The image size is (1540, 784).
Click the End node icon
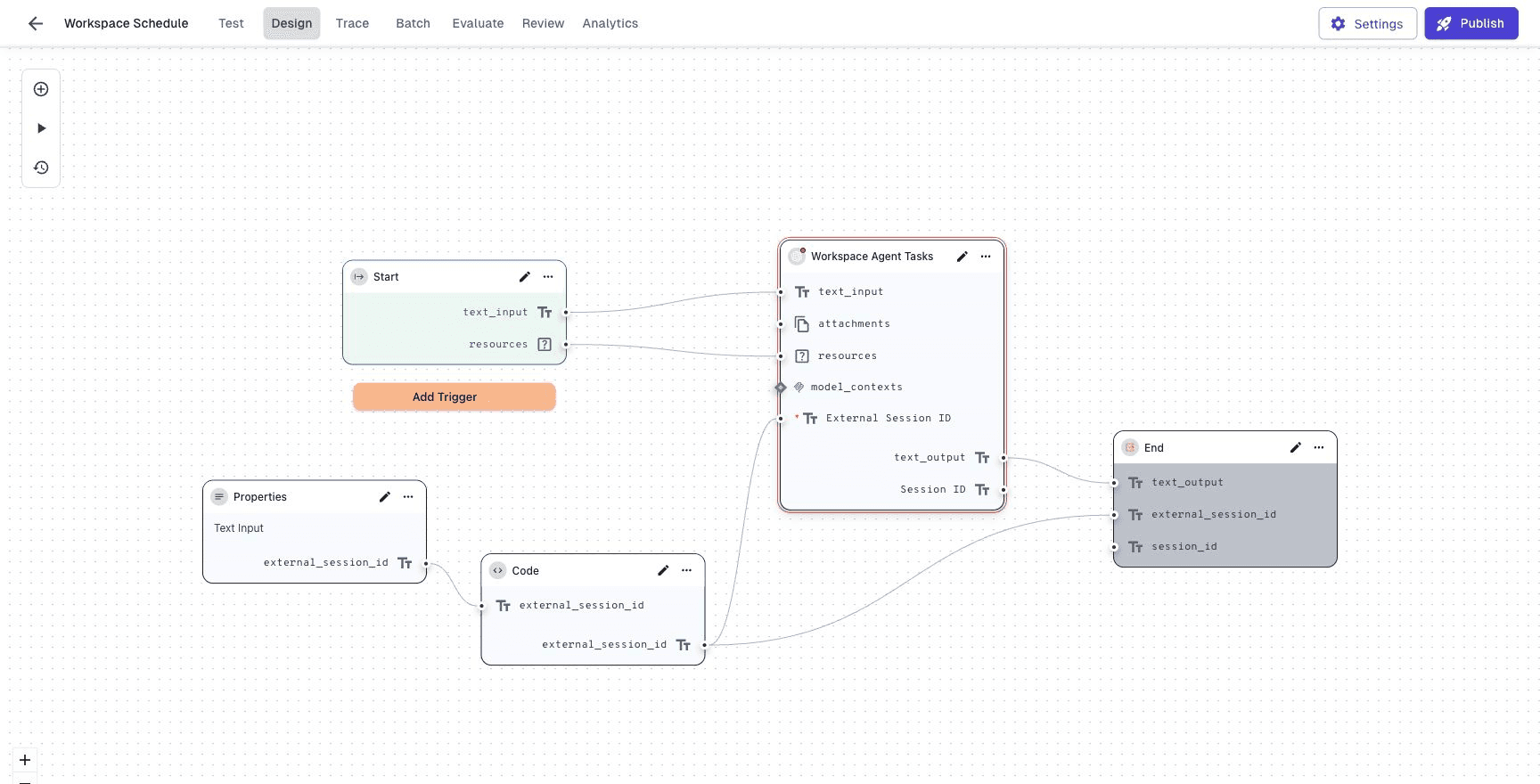point(1130,448)
